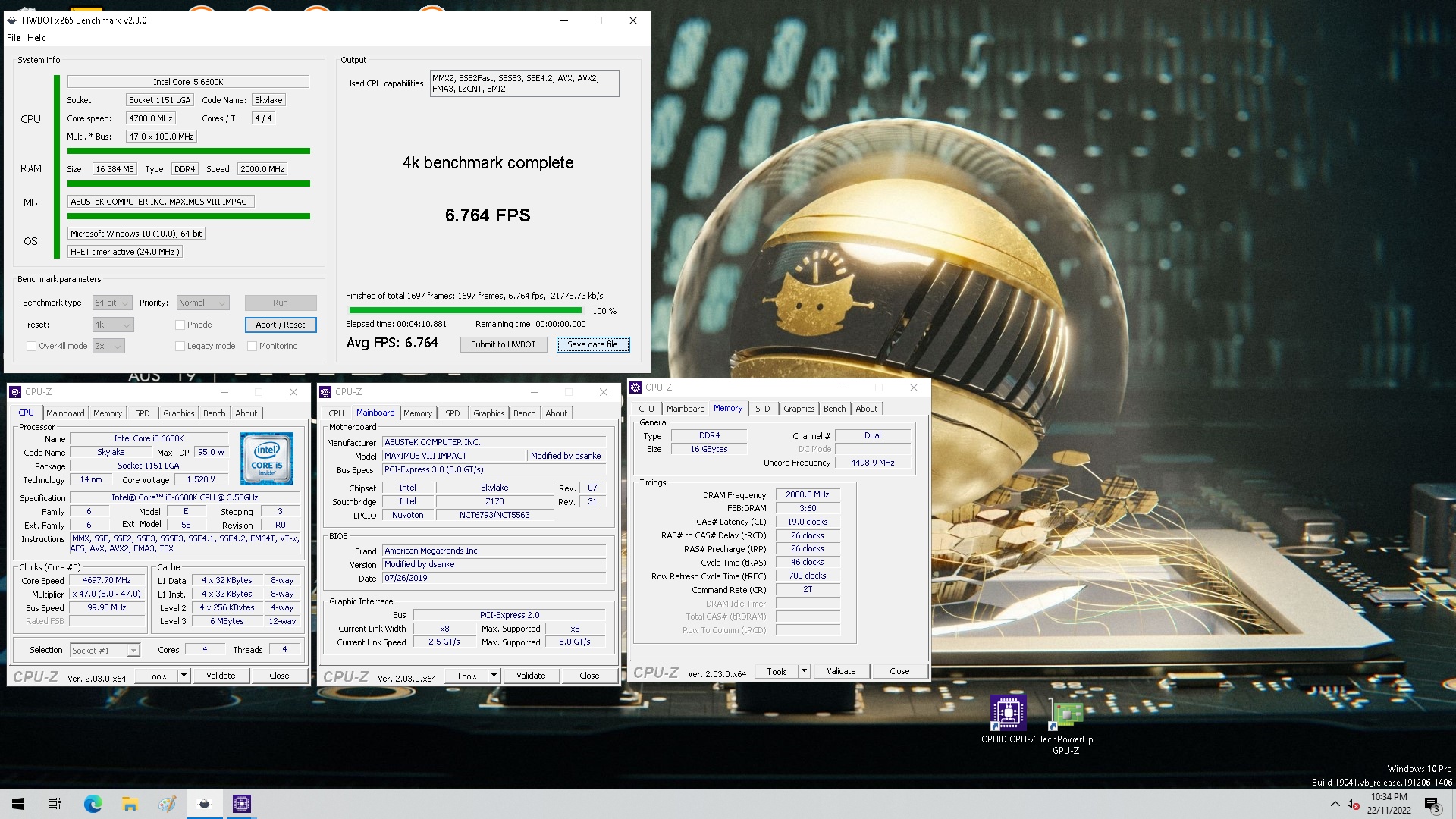Open Task View in the taskbar

point(55,804)
